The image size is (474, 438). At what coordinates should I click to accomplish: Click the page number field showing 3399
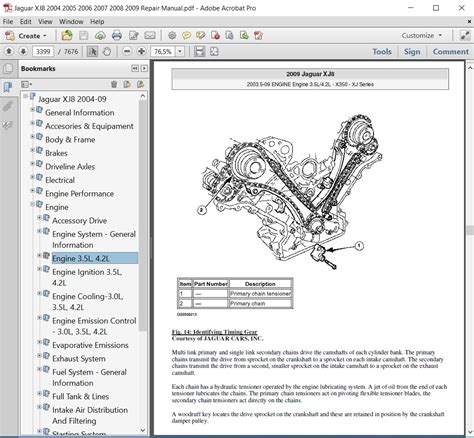point(43,52)
